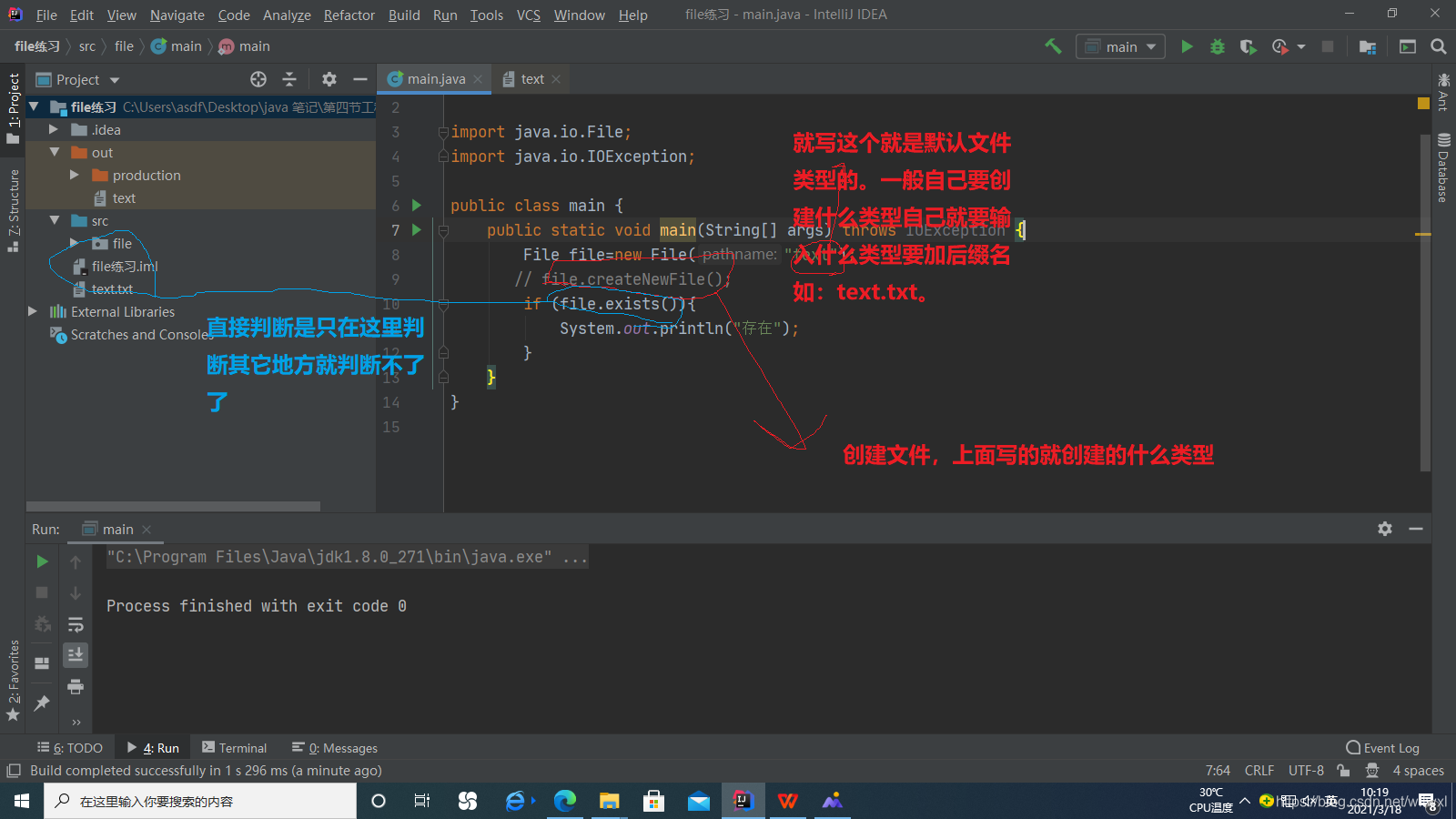Open File Explorer from taskbar
Viewport: 1456px width, 819px height.
(x=609, y=801)
